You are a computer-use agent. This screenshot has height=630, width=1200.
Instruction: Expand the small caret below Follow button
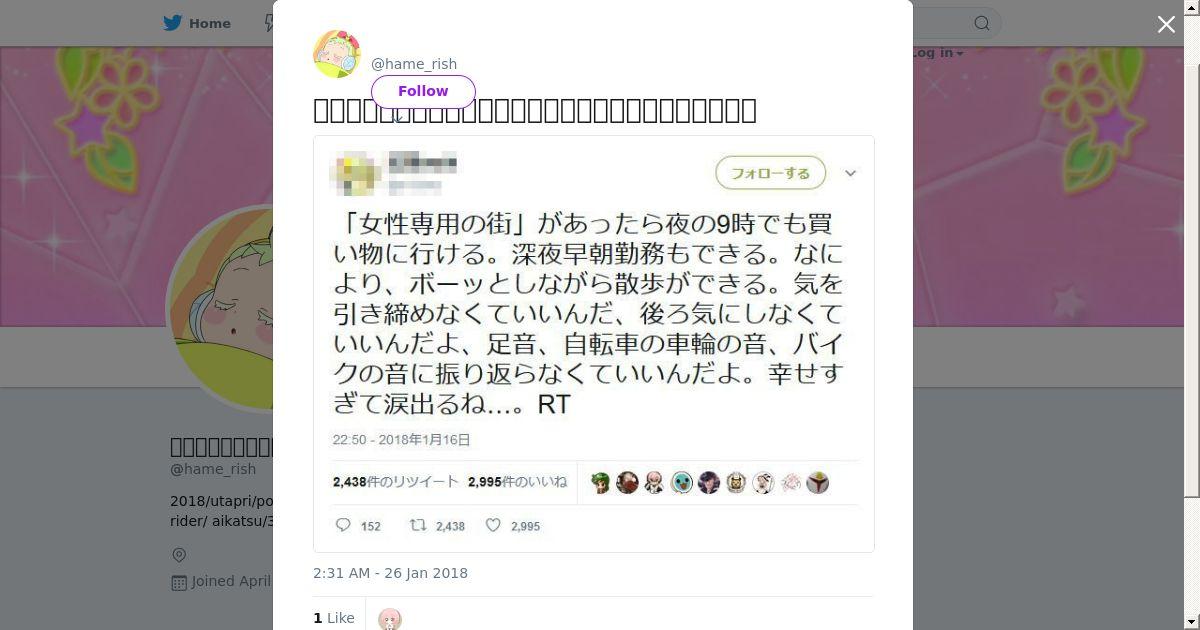pos(397,118)
